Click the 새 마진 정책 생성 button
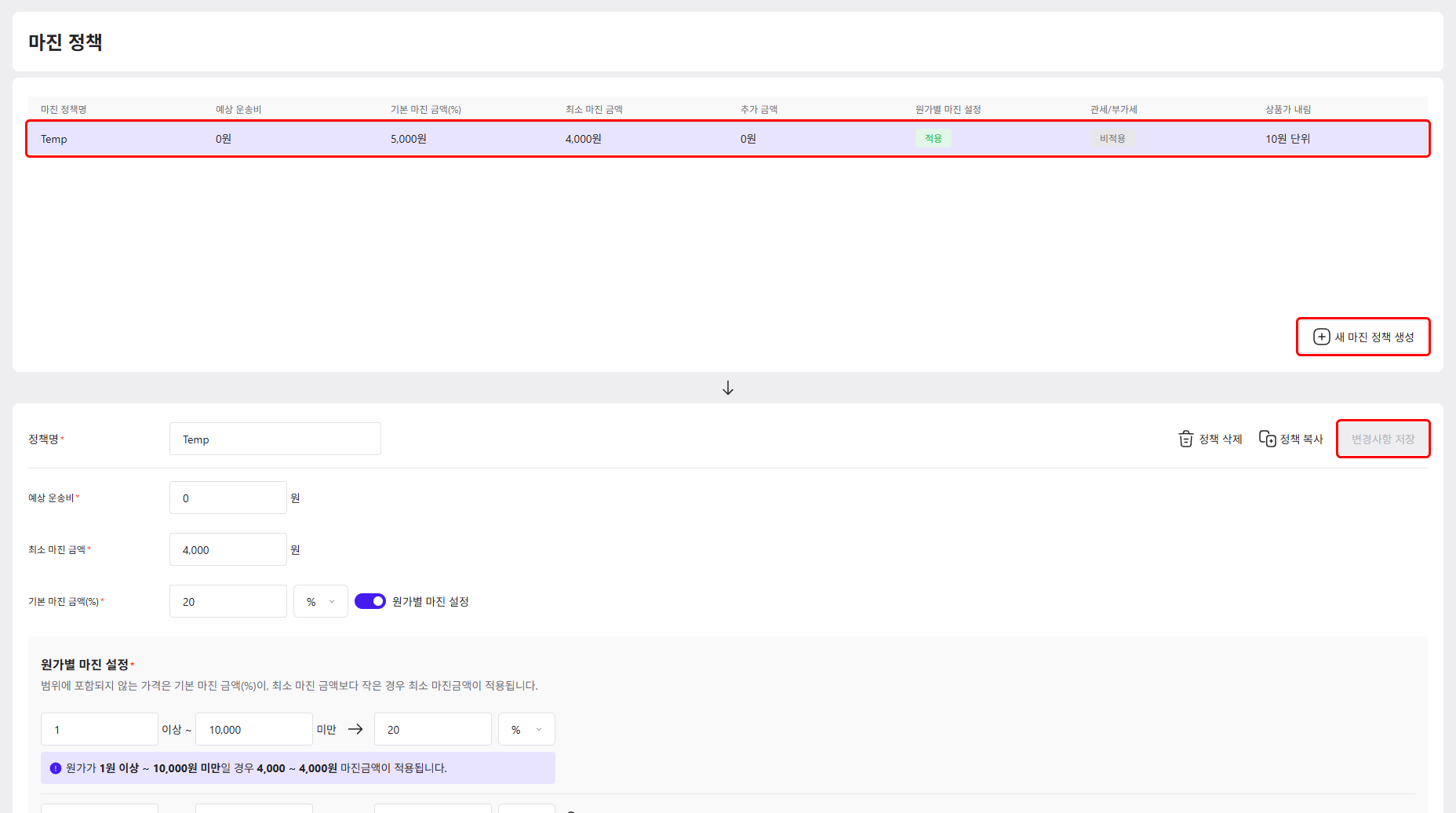 1363,337
